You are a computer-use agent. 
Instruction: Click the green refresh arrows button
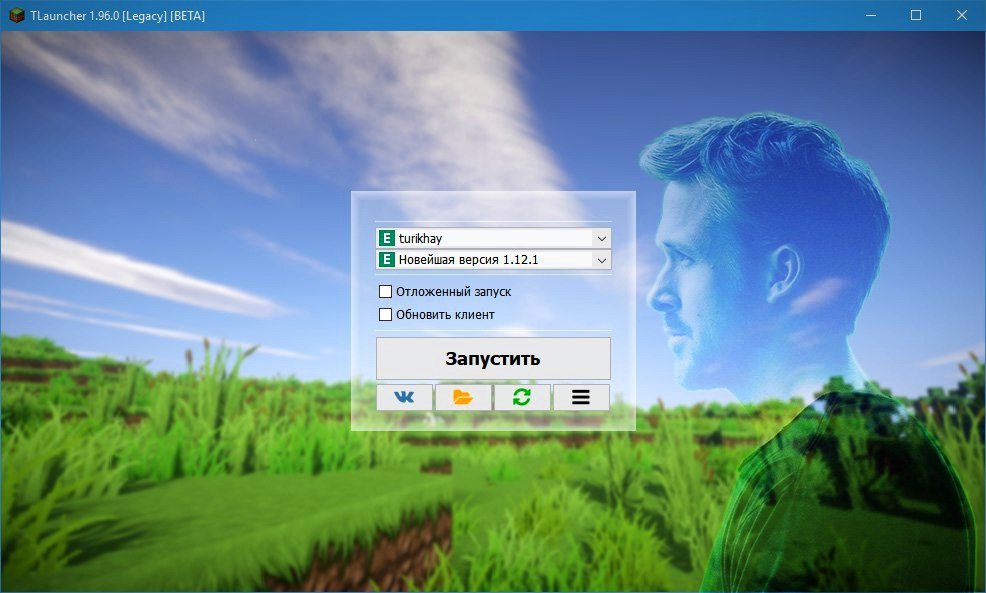522,397
